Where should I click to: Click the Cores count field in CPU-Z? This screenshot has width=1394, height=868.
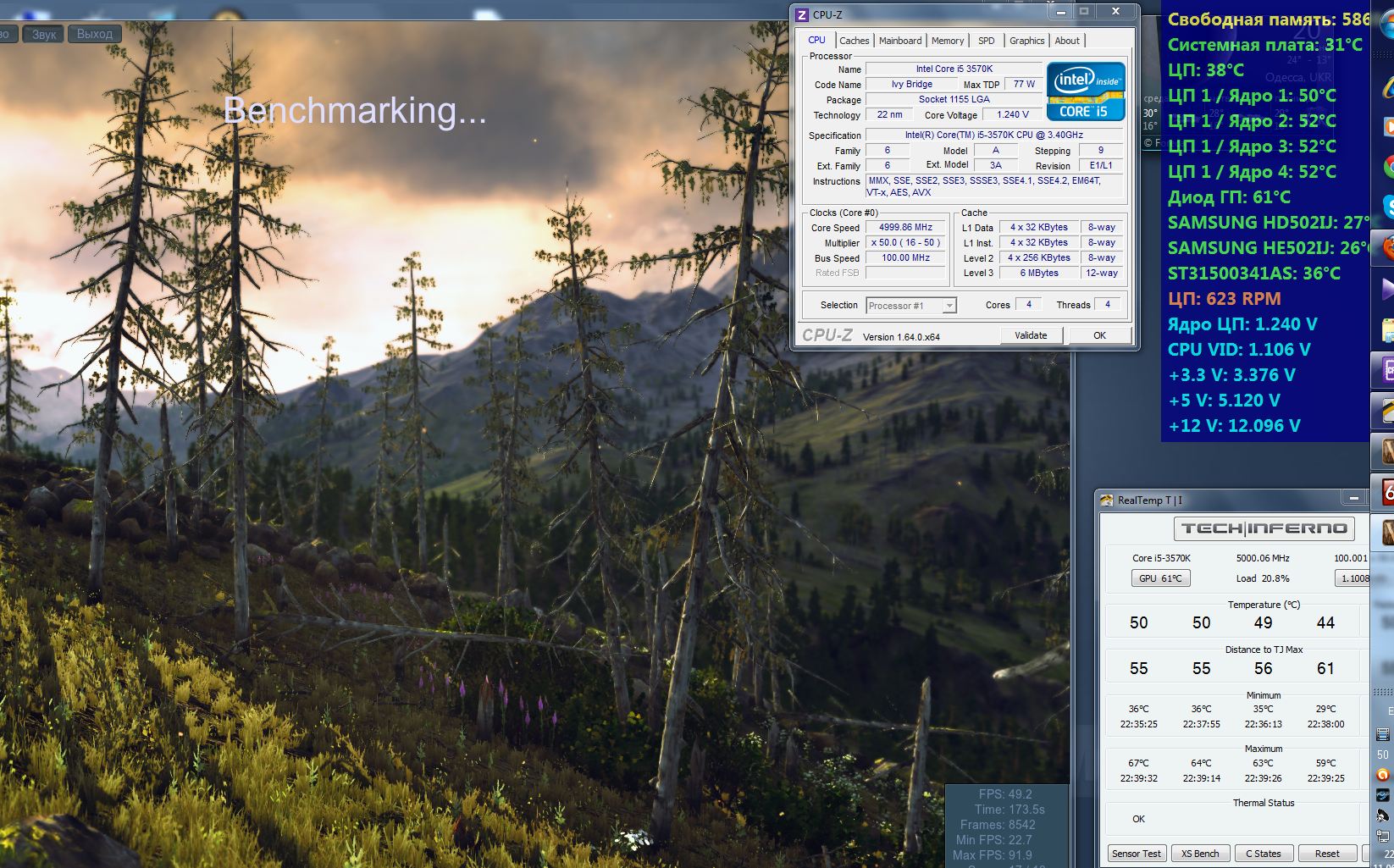click(x=1028, y=304)
